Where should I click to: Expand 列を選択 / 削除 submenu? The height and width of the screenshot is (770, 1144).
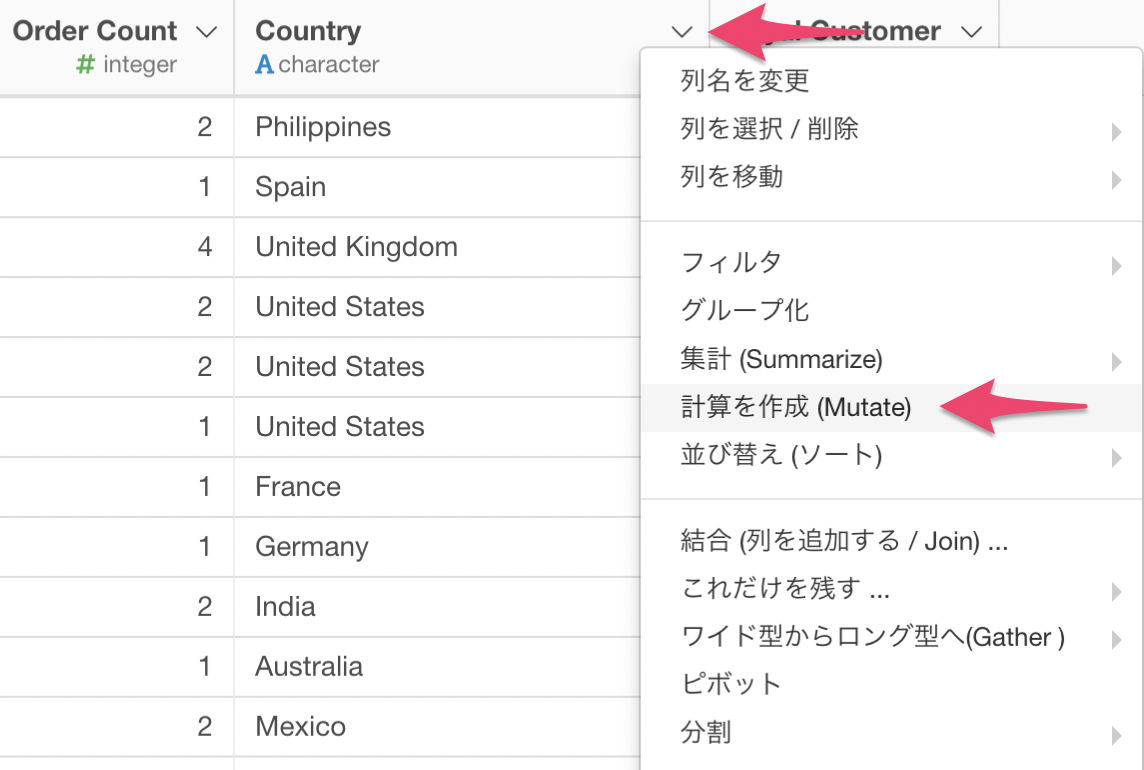769,129
